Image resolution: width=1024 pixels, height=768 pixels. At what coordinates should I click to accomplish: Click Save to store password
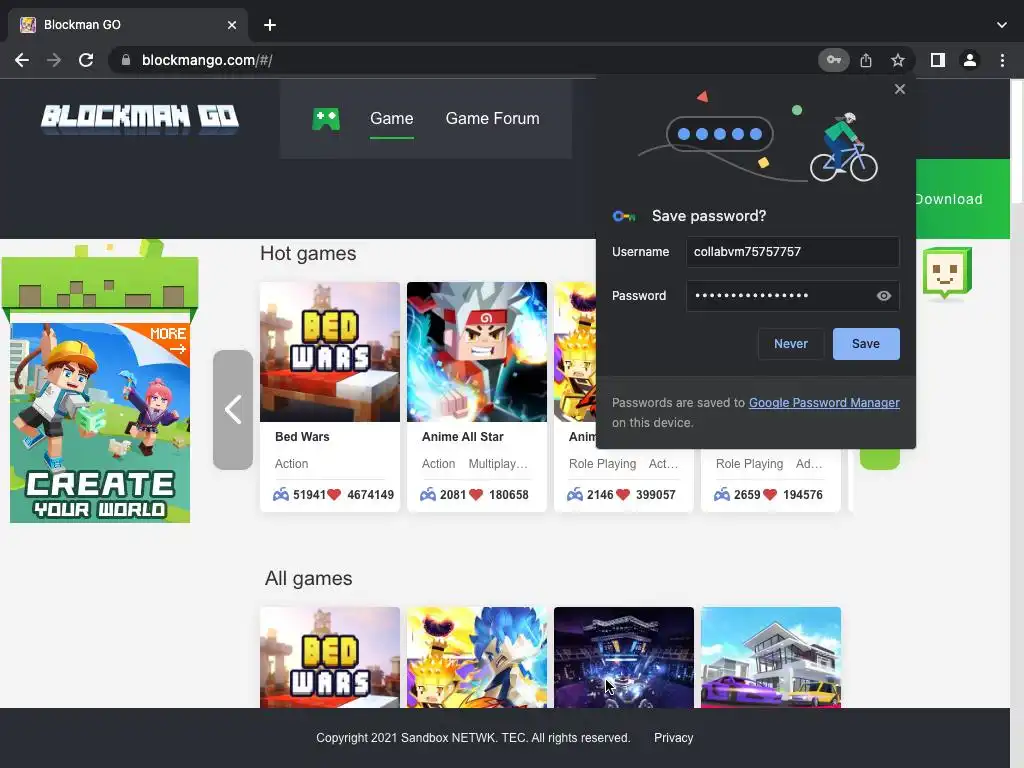tap(865, 344)
